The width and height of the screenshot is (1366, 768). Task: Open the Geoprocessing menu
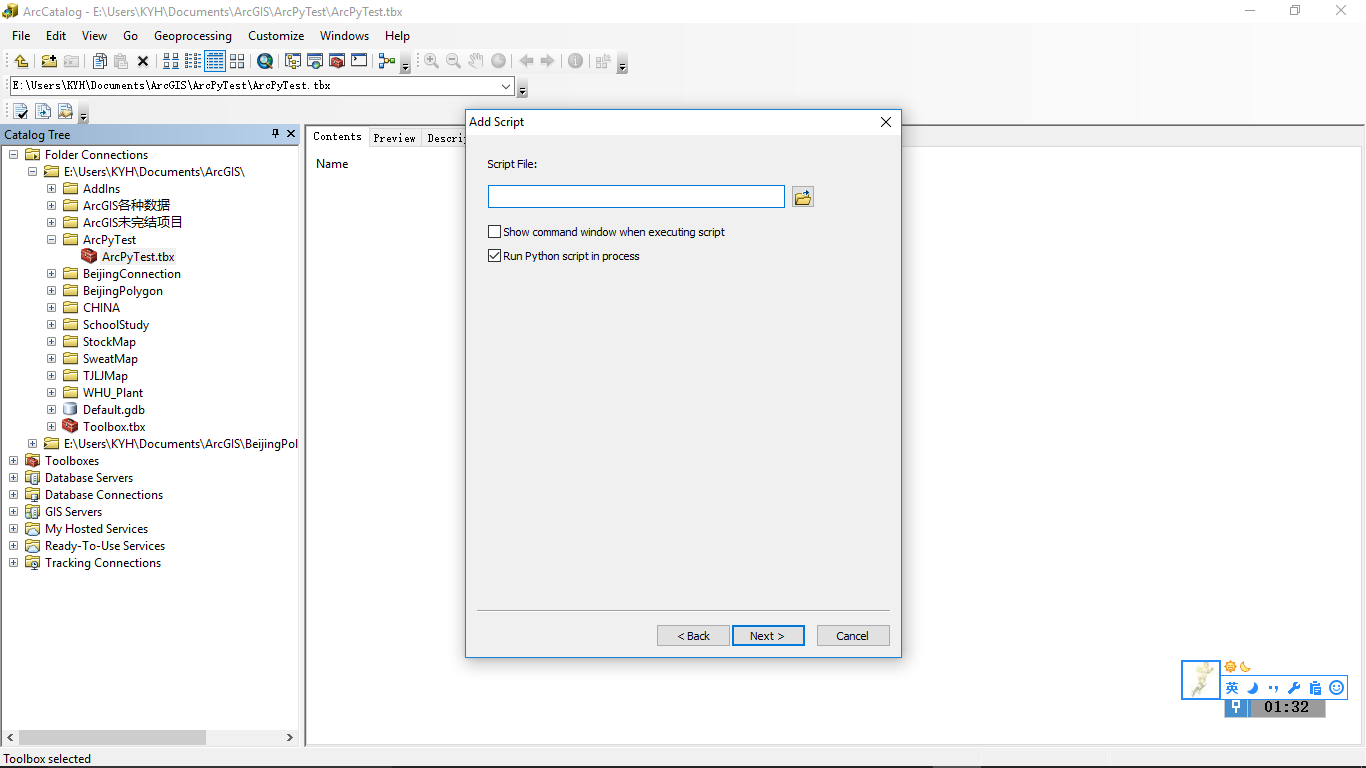click(193, 36)
